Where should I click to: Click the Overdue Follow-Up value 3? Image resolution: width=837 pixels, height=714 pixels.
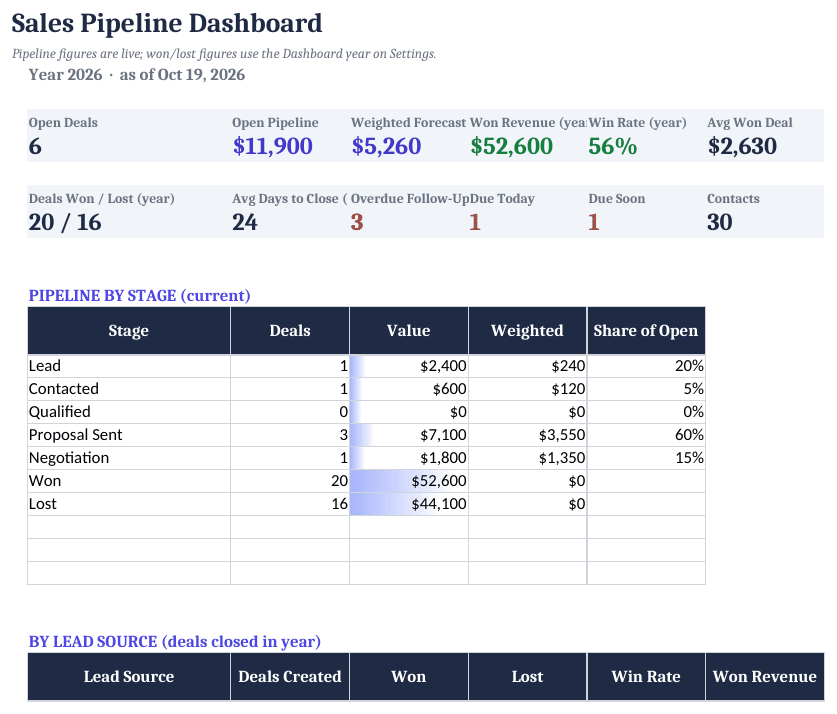[357, 222]
